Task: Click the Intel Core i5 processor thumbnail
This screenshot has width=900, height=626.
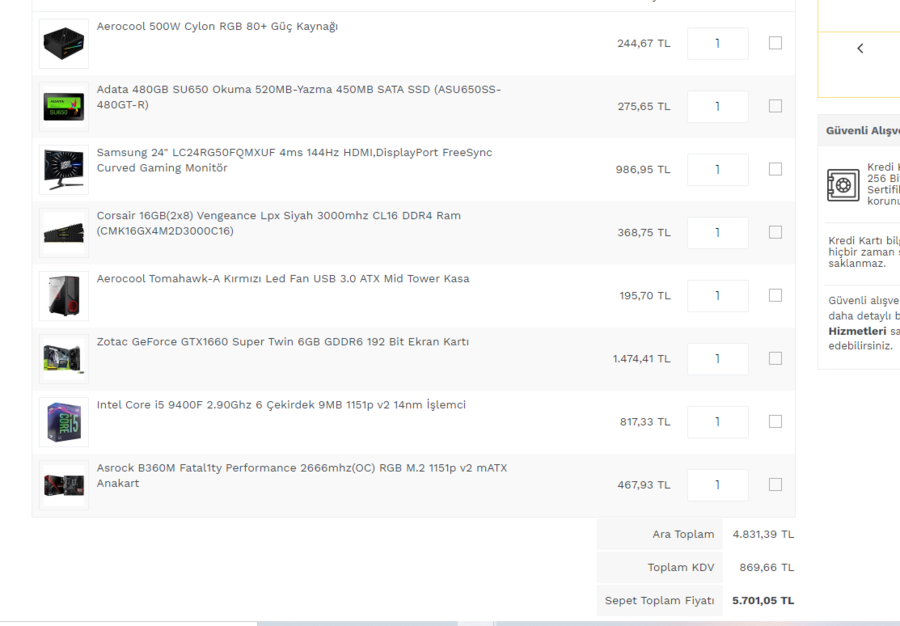Action: click(64, 422)
